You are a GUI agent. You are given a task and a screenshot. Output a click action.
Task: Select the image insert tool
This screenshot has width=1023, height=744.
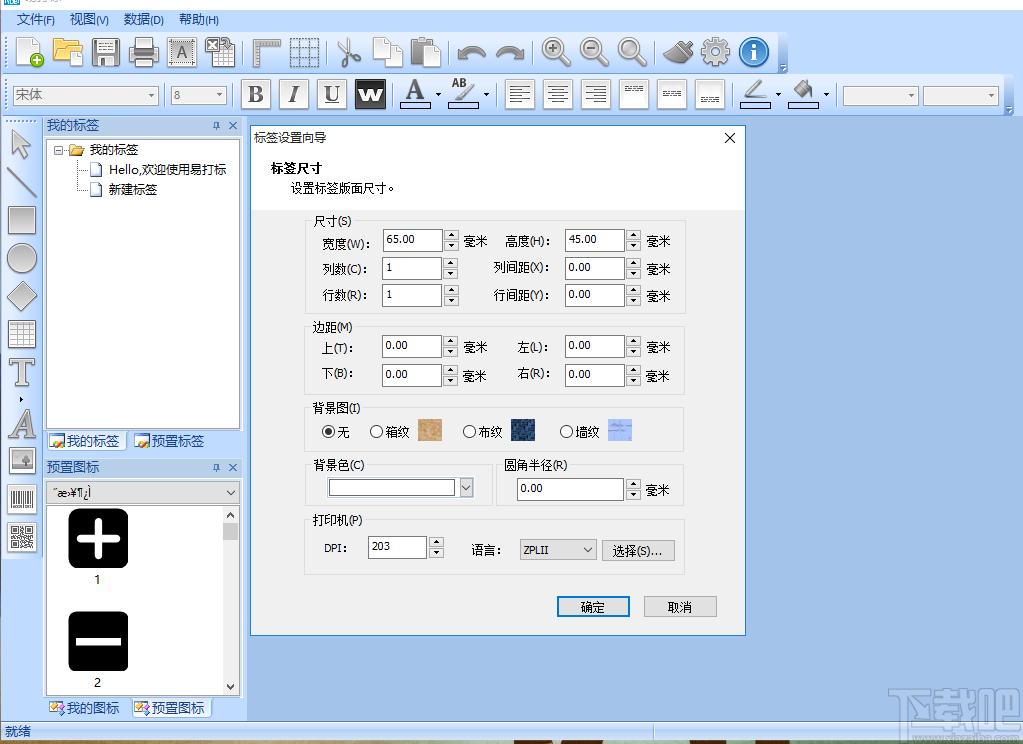(x=22, y=461)
